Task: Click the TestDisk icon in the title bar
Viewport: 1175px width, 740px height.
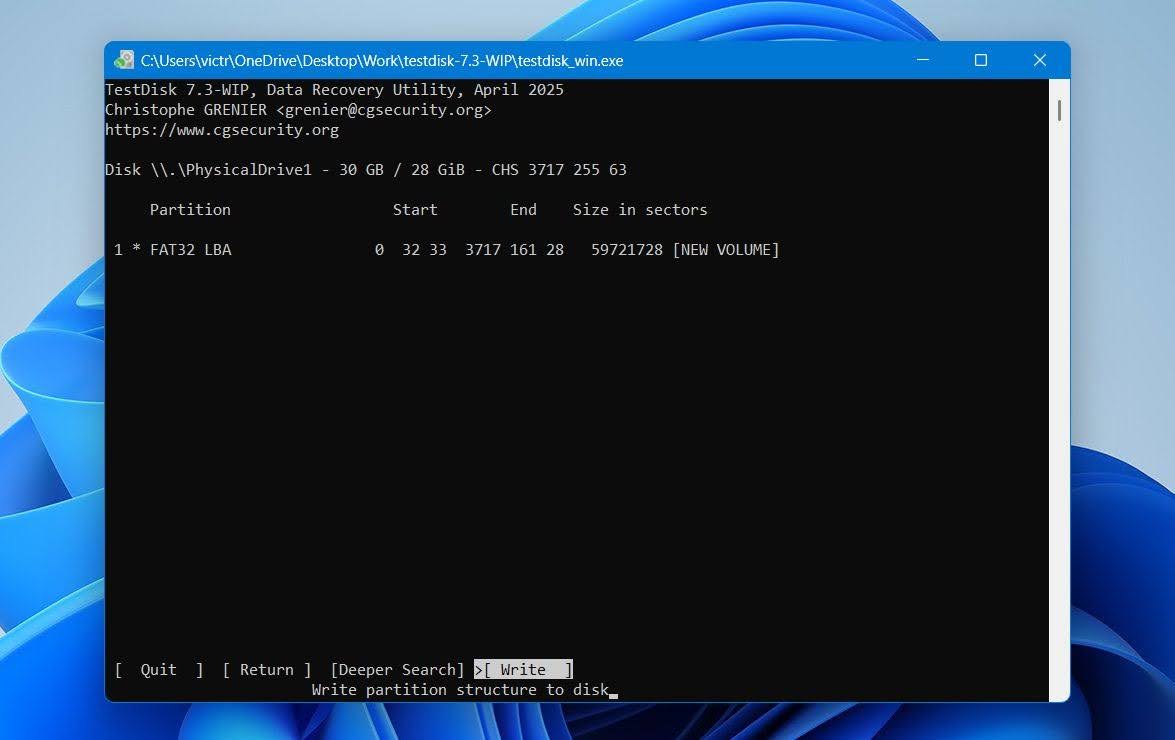Action: point(124,60)
